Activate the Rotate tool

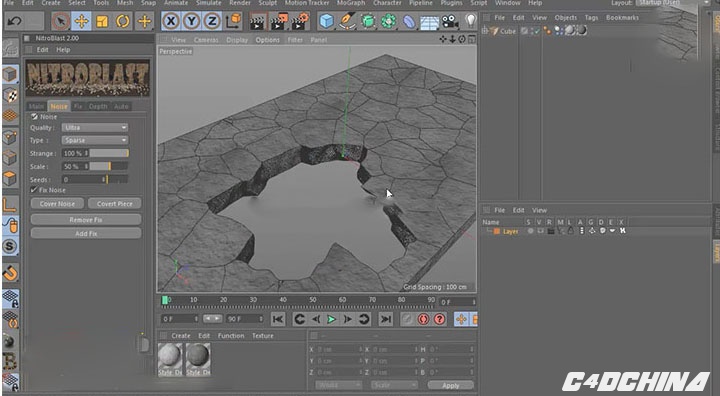click(123, 21)
